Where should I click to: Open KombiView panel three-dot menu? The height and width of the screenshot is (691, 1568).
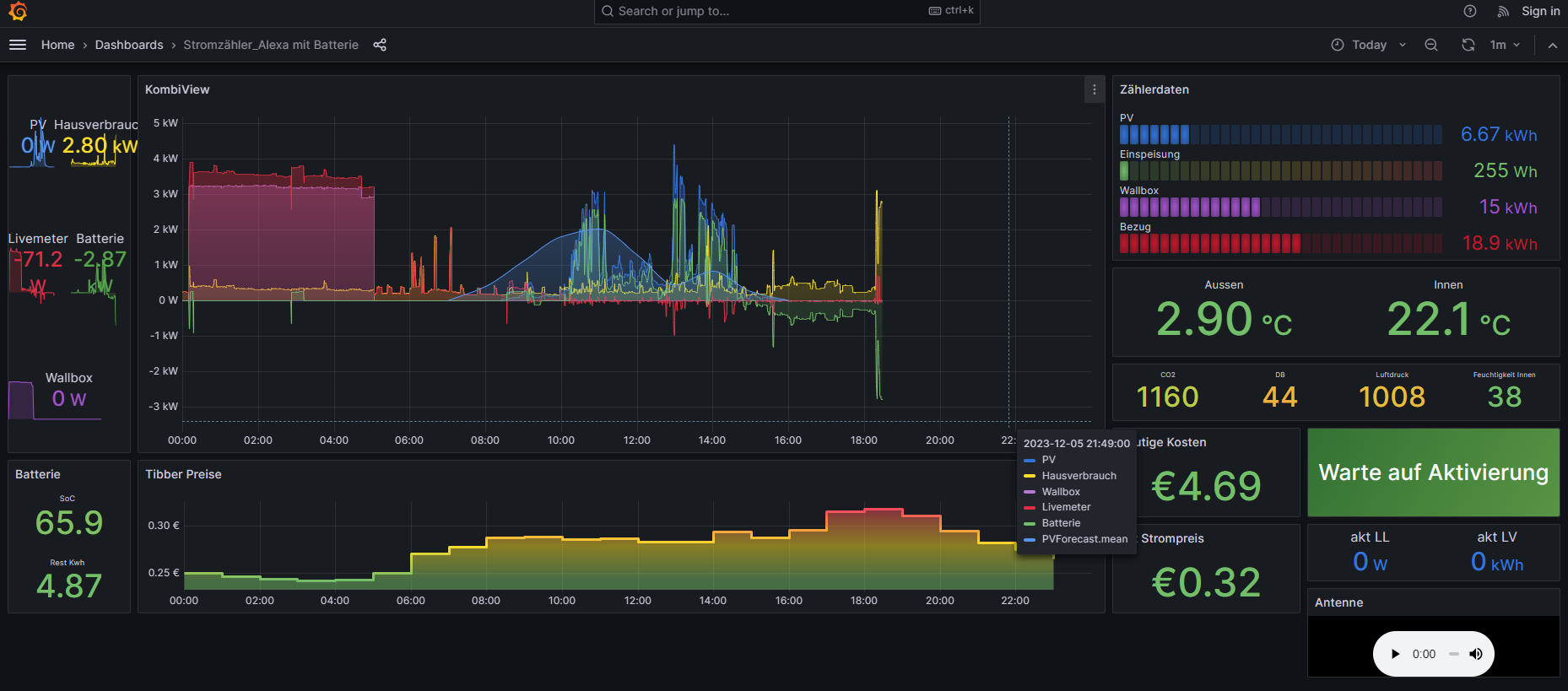[1095, 89]
